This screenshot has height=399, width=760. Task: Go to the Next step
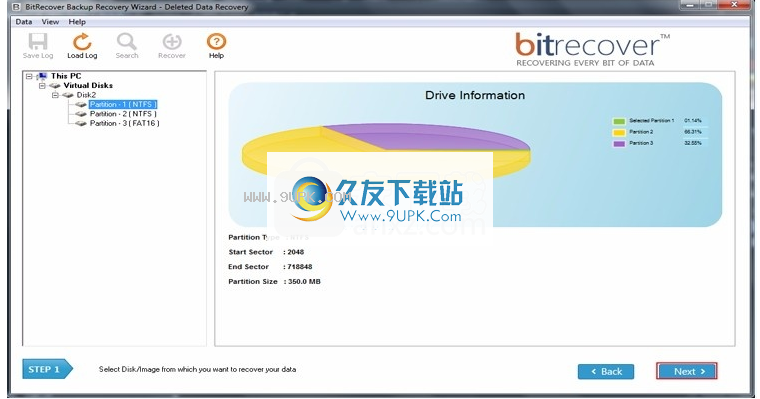(686, 371)
